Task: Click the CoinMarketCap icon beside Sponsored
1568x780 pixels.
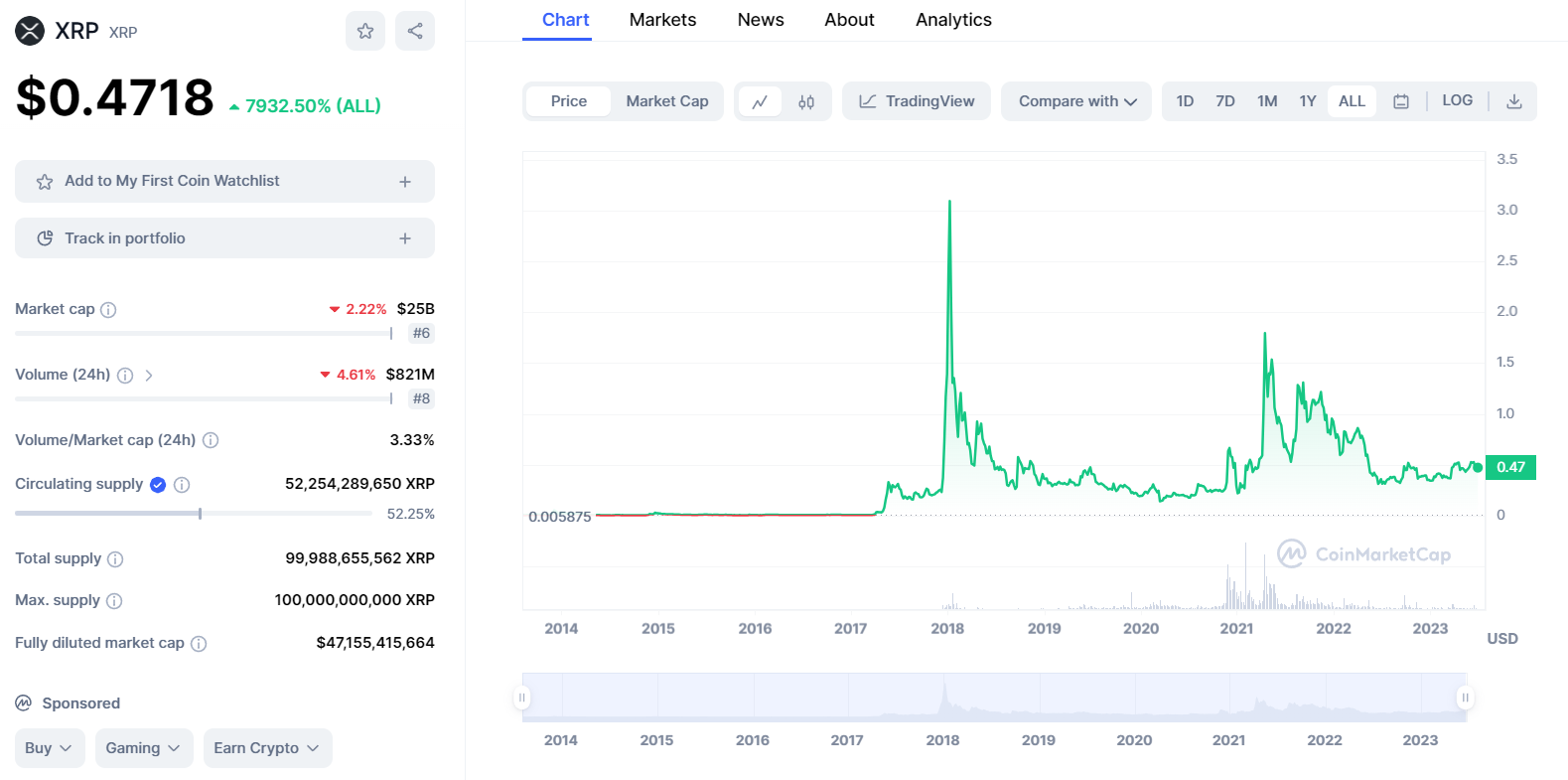Action: 24,703
